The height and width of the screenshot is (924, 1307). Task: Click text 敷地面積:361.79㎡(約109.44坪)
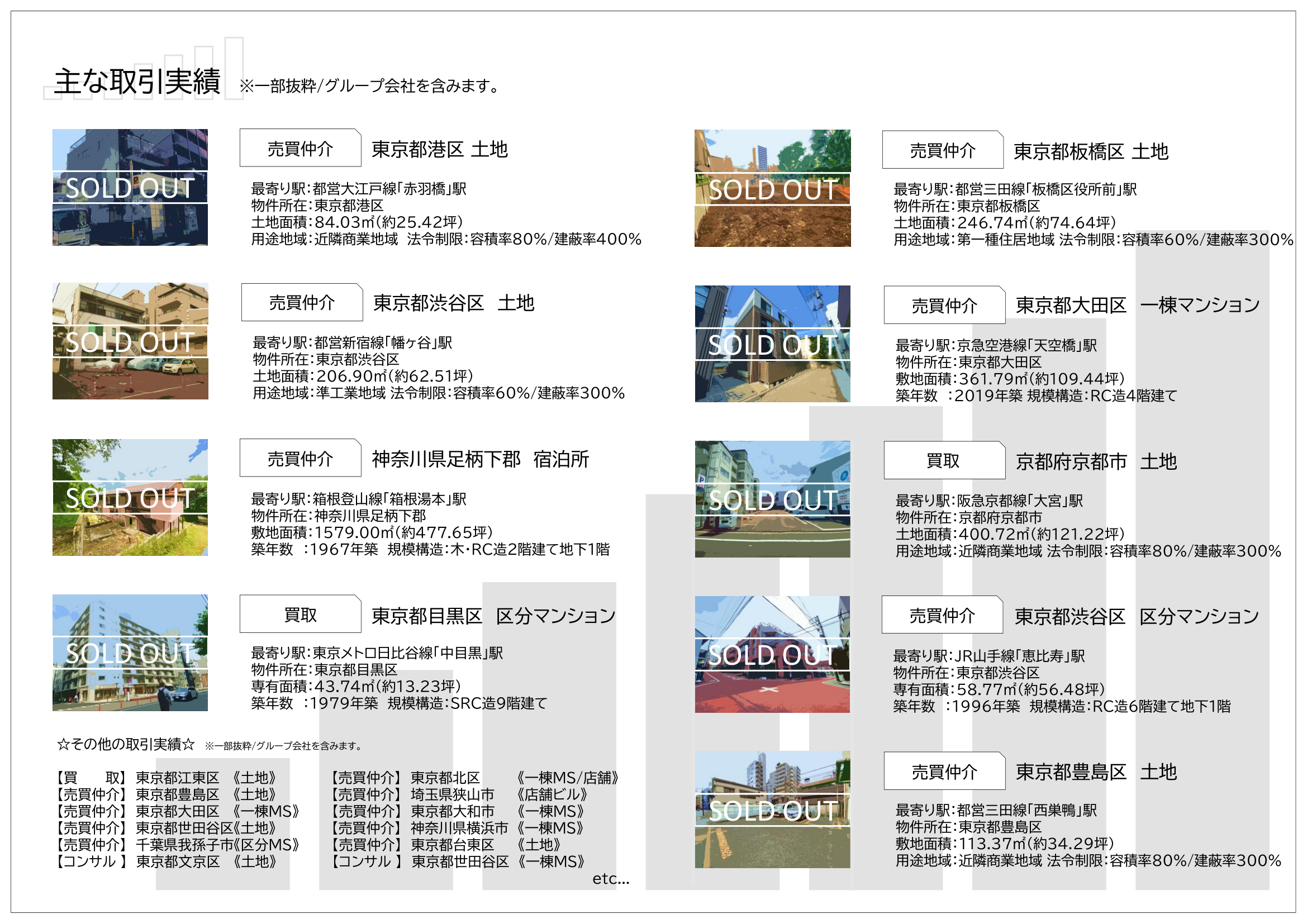pyautogui.click(x=1010, y=378)
